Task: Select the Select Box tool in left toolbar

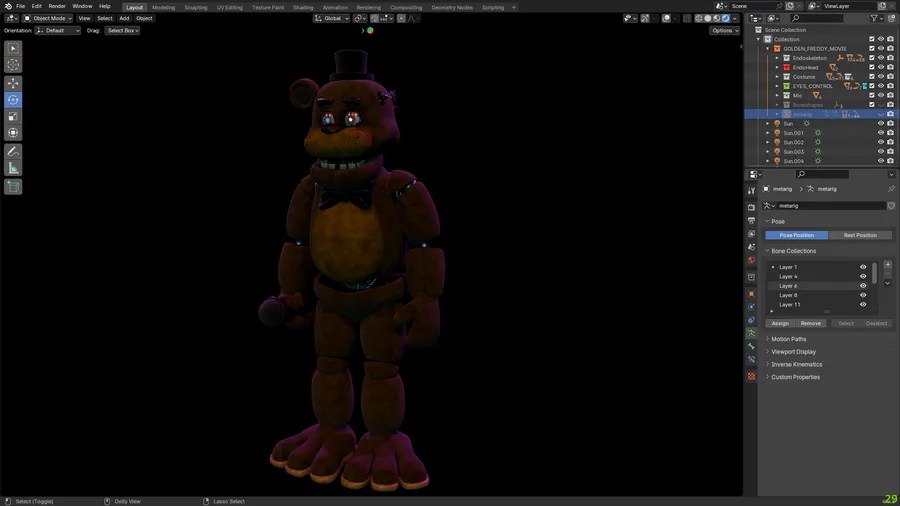Action: click(x=13, y=48)
